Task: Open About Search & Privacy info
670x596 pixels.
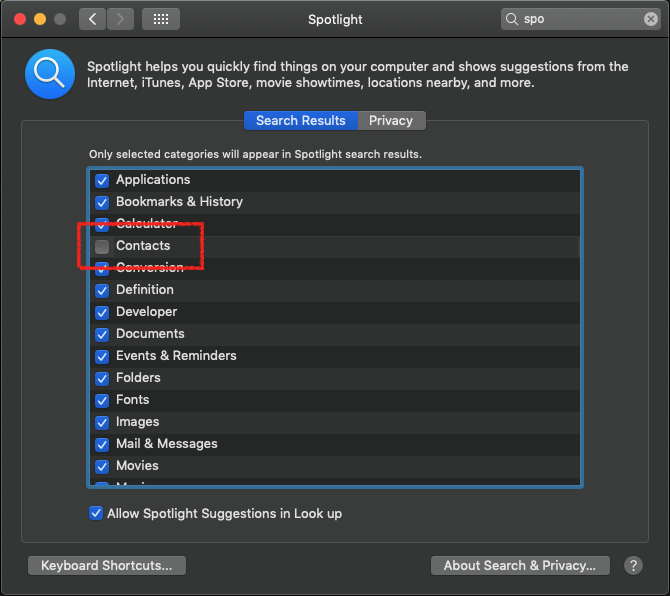Action: [520, 565]
